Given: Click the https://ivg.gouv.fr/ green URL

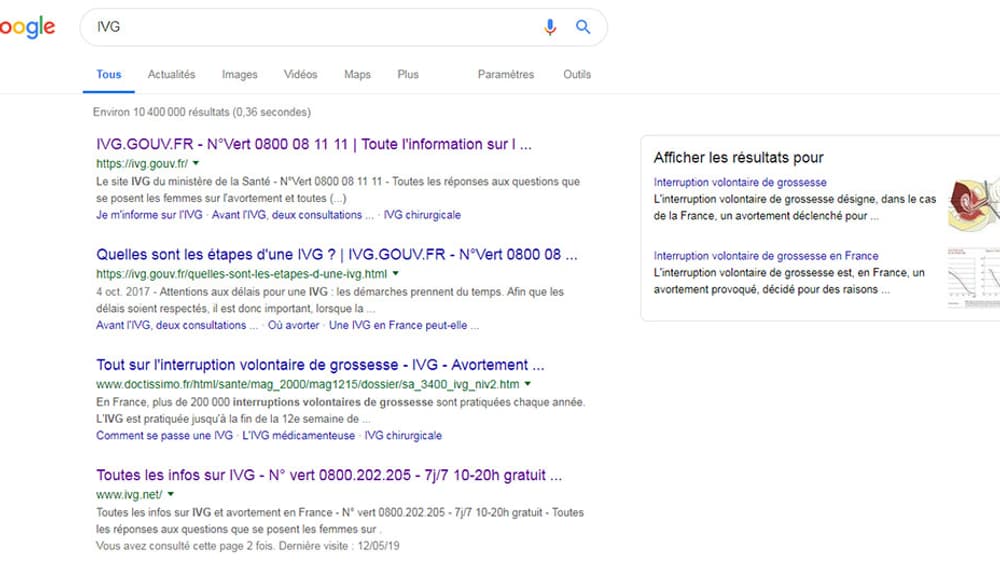Looking at the screenshot, I should 142,163.
